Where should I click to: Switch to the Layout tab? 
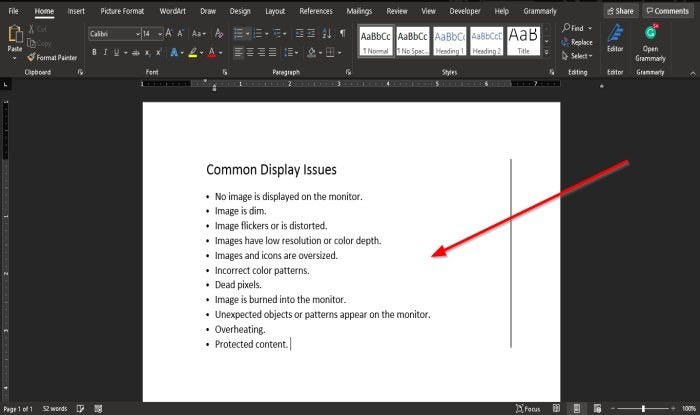coord(275,11)
